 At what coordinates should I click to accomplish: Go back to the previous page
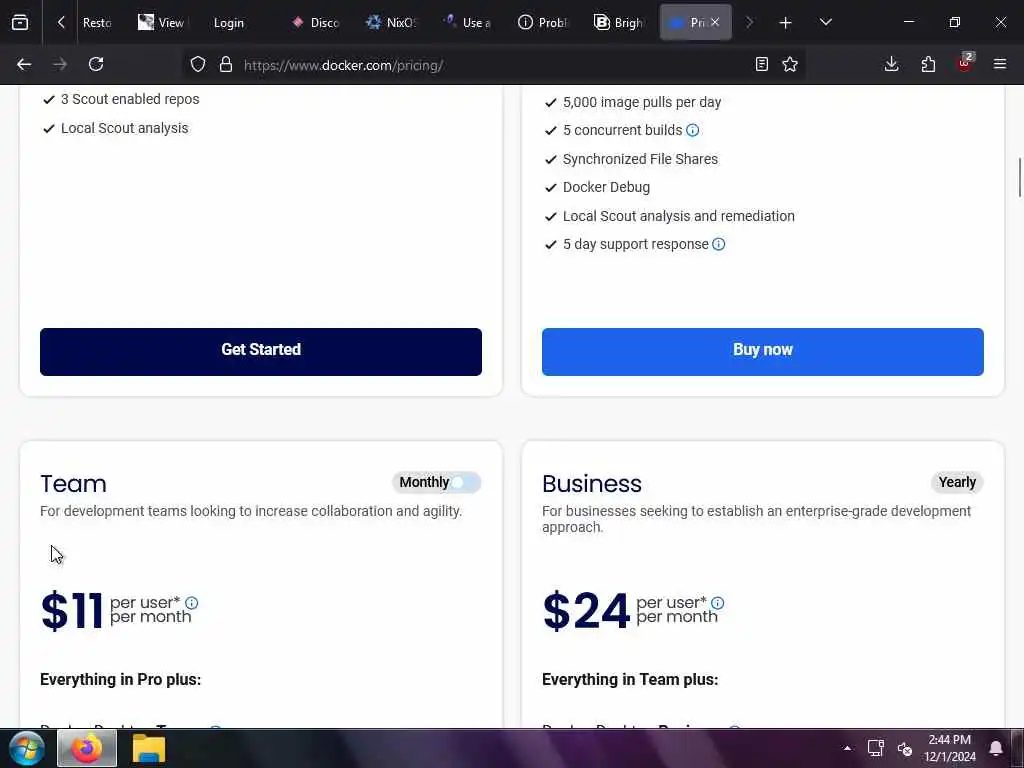[x=24, y=64]
